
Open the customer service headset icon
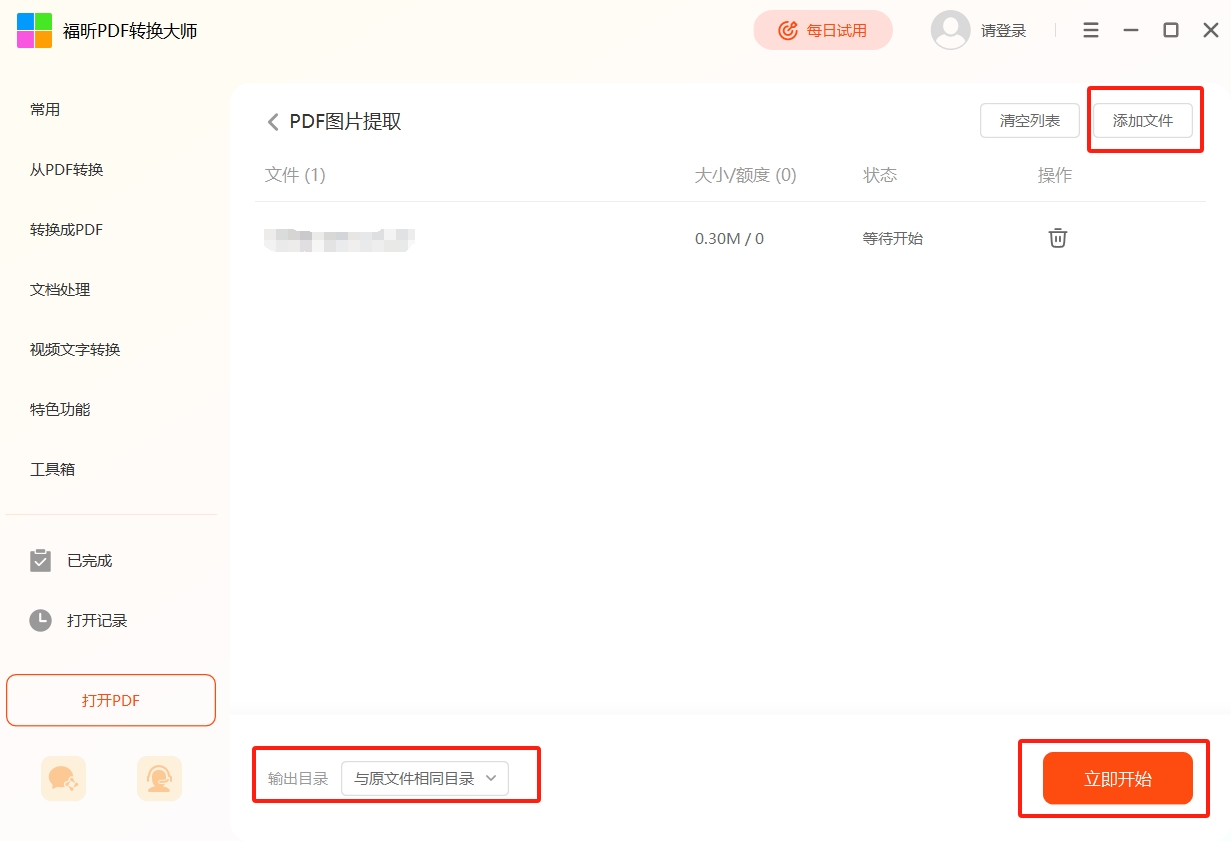pos(159,778)
